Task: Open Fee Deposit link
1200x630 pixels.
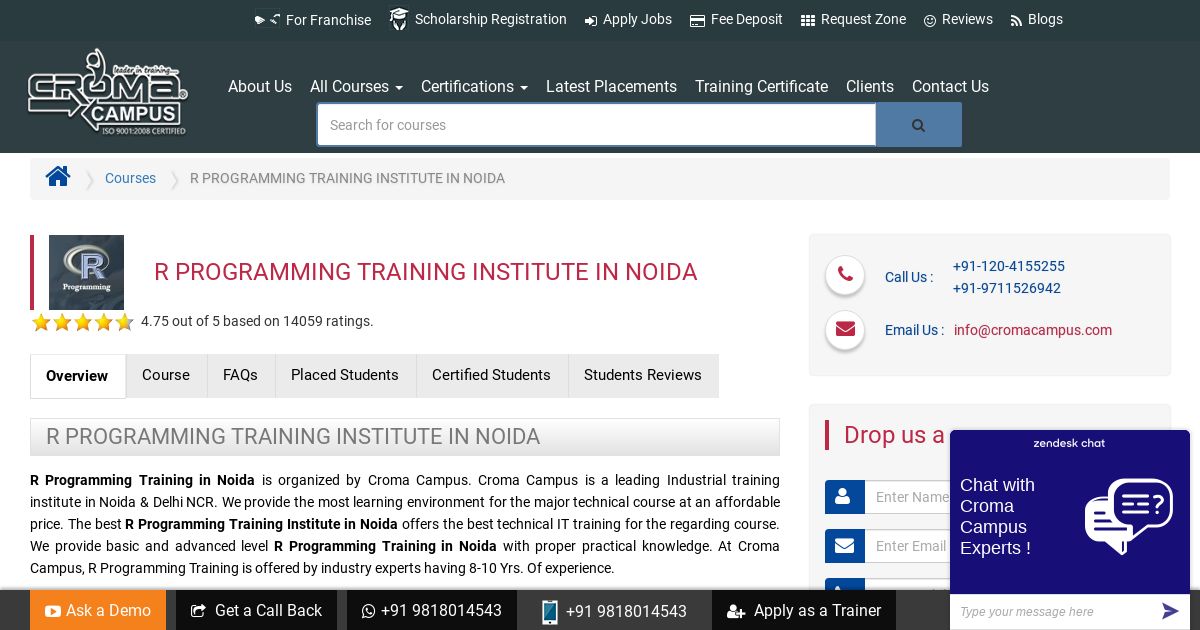Action: point(736,19)
